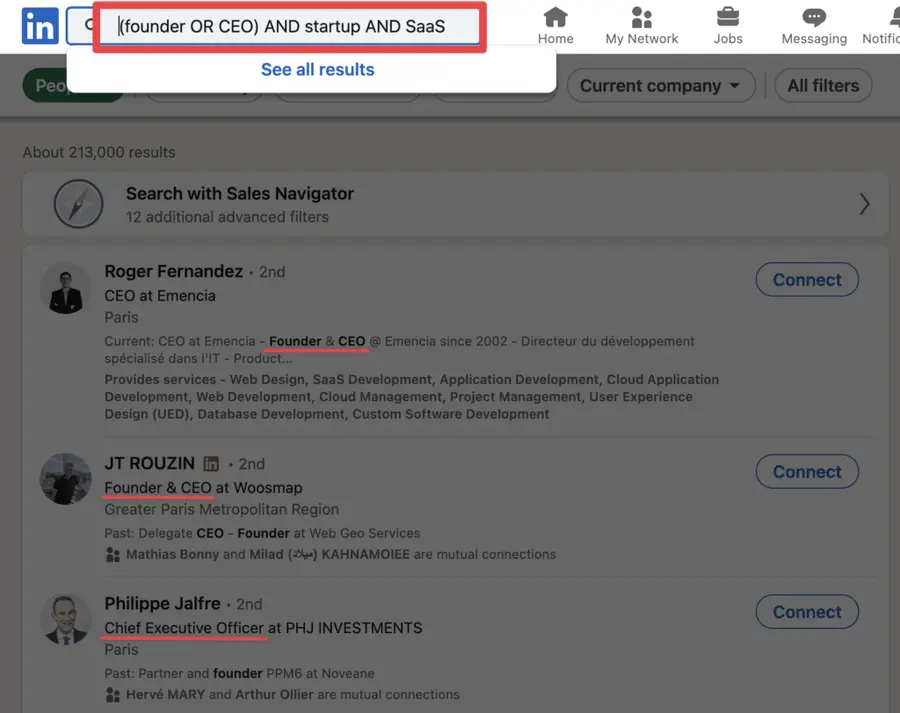
Task: Open the All filters panel
Action: click(x=822, y=85)
